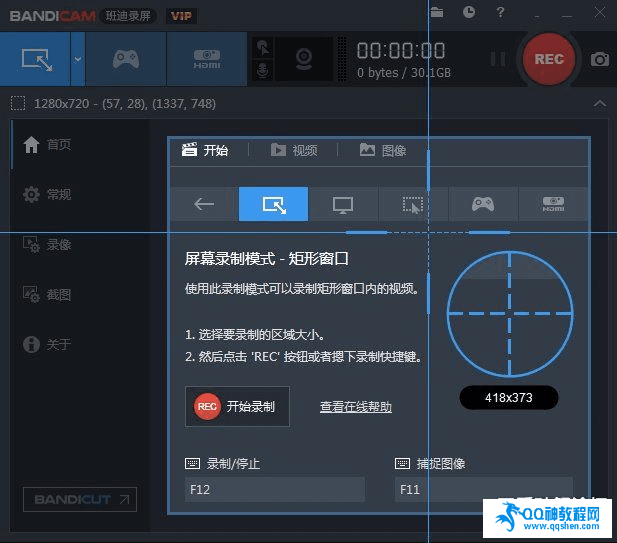Open the 查看在线帮助 online help link
This screenshot has height=543, width=617.
click(x=356, y=406)
